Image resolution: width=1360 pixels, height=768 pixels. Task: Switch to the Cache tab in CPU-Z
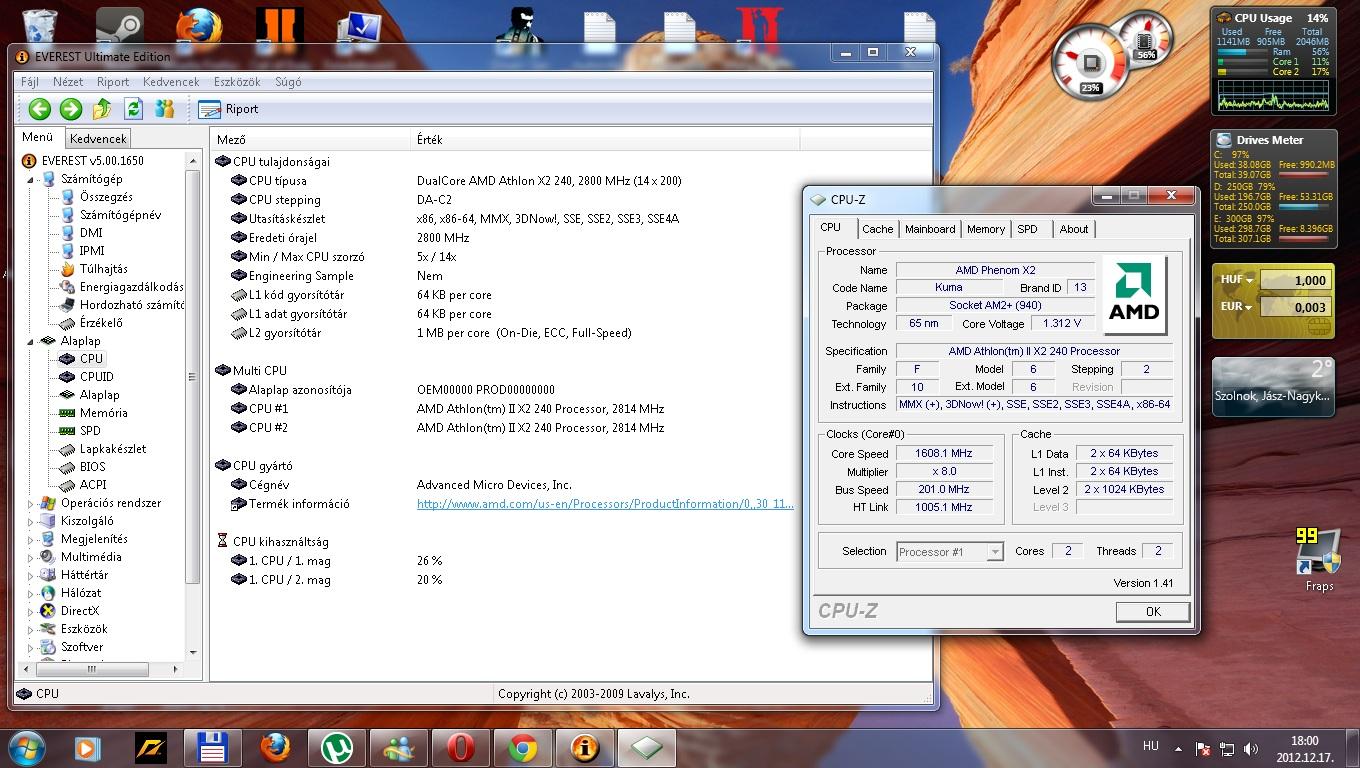(x=877, y=229)
